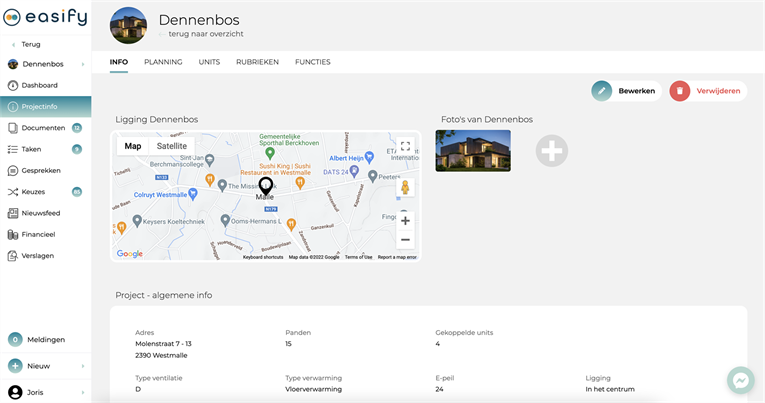765x403 pixels.
Task: Open Nieuwsfeed in the sidebar
Action: point(42,213)
